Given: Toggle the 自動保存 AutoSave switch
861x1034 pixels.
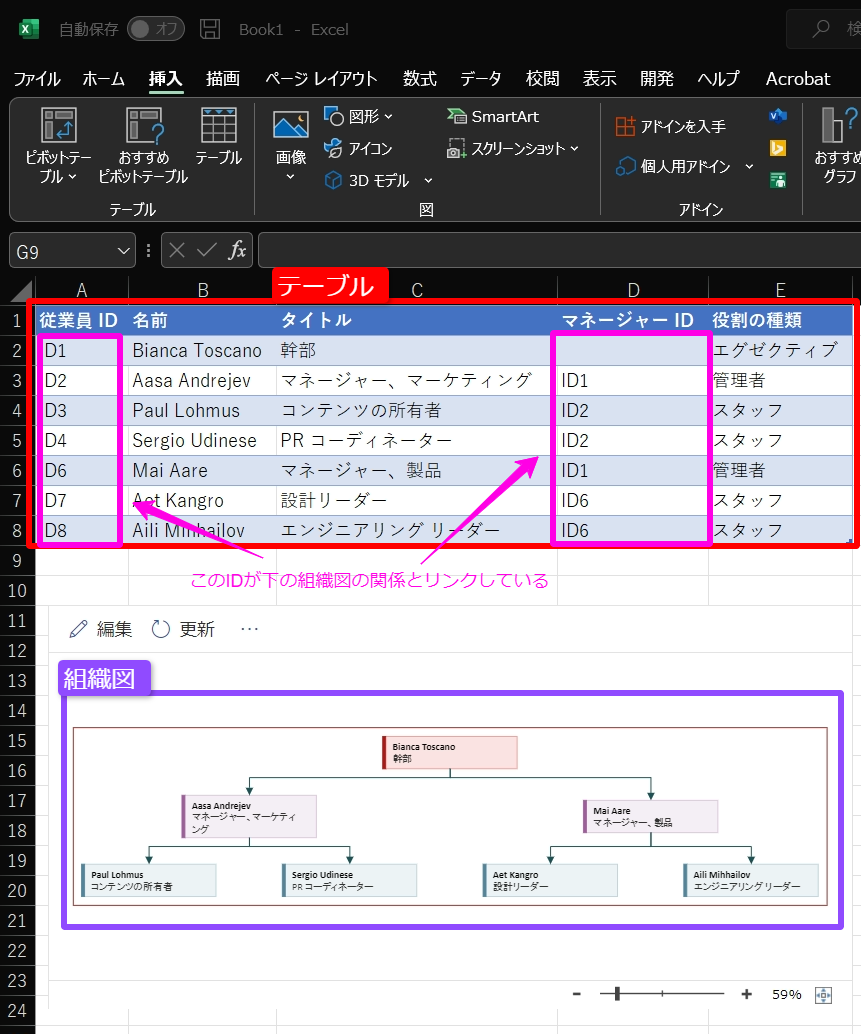Looking at the screenshot, I should [155, 29].
